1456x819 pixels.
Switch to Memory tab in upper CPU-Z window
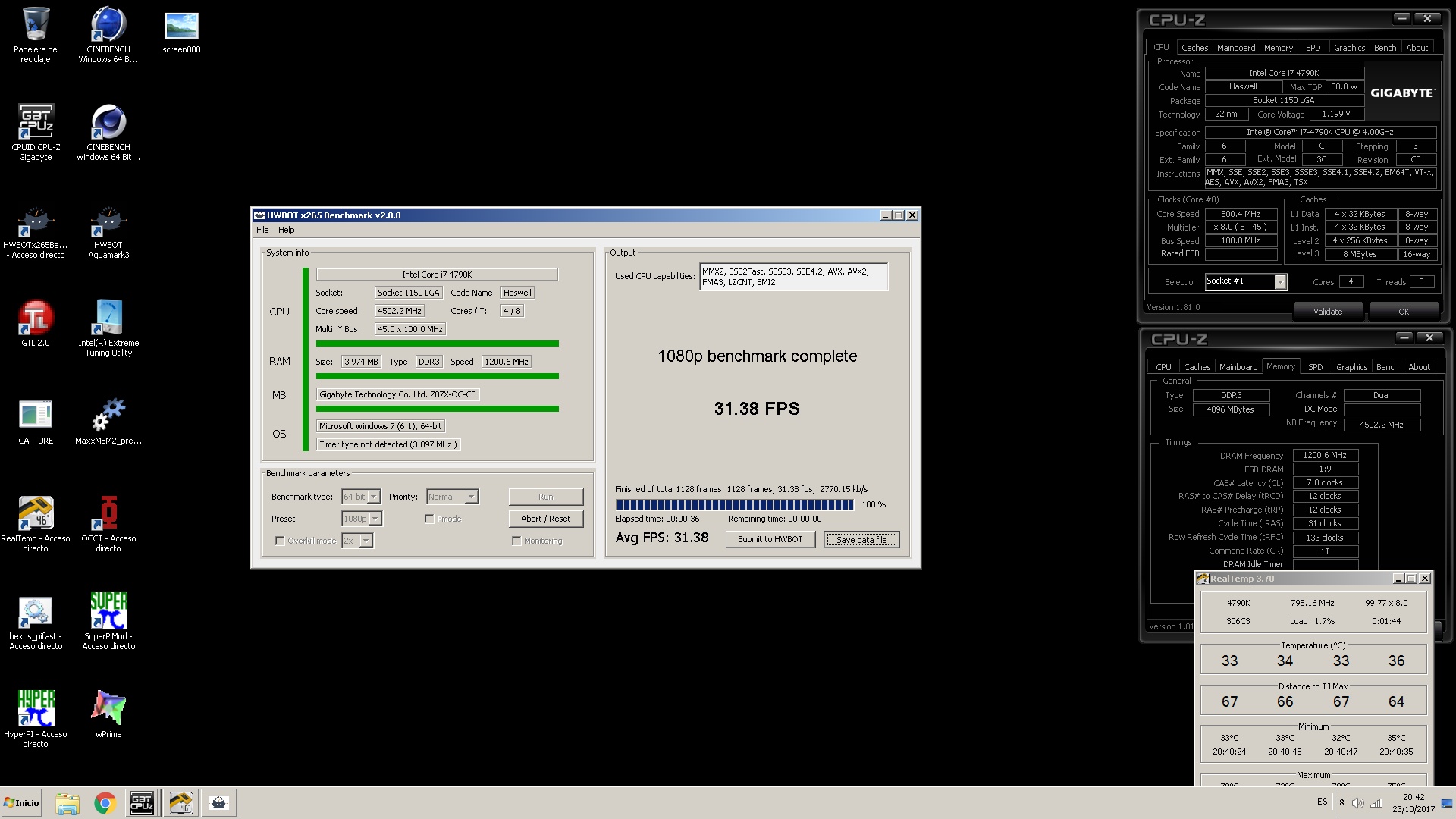click(x=1279, y=48)
